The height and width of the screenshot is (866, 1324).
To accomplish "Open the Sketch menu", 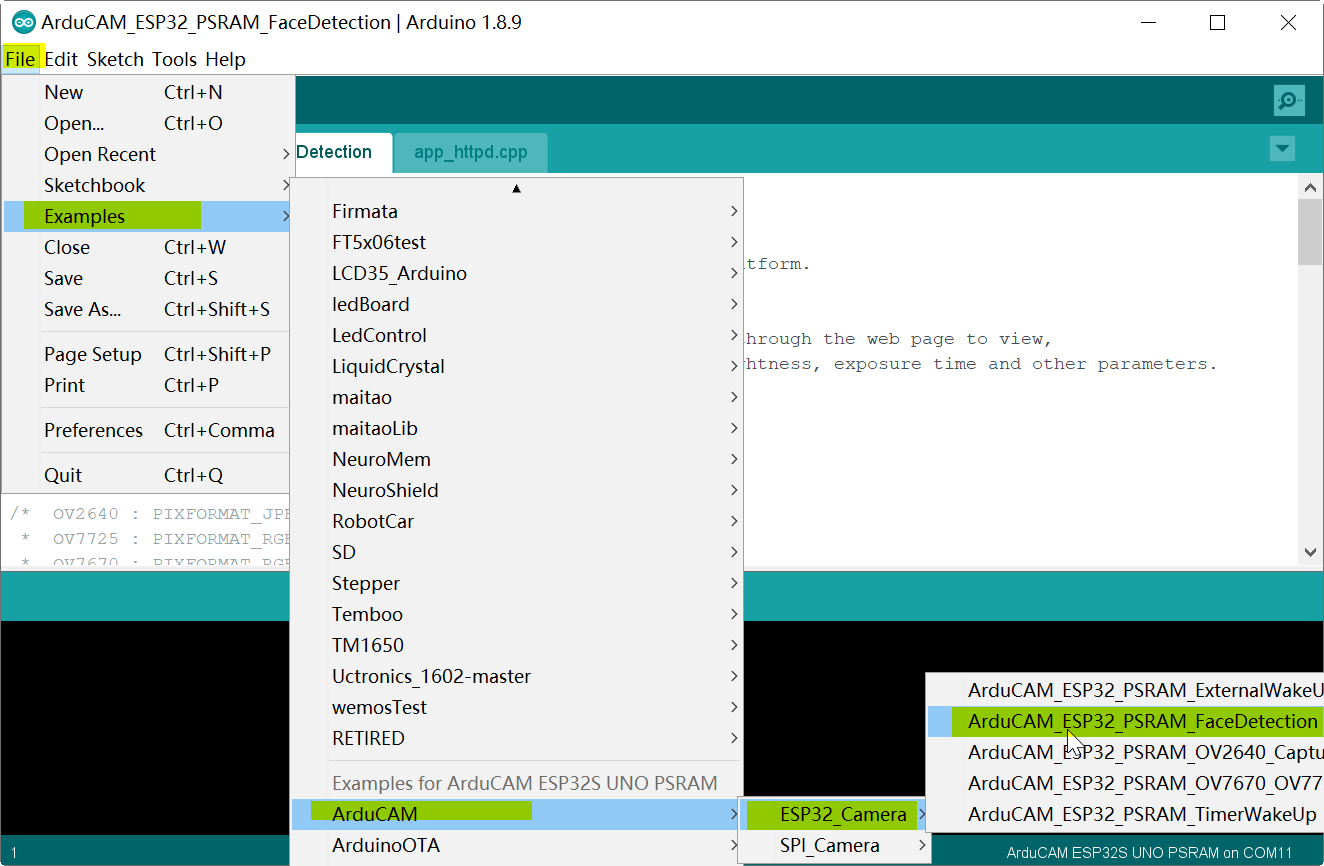I will pyautogui.click(x=115, y=59).
